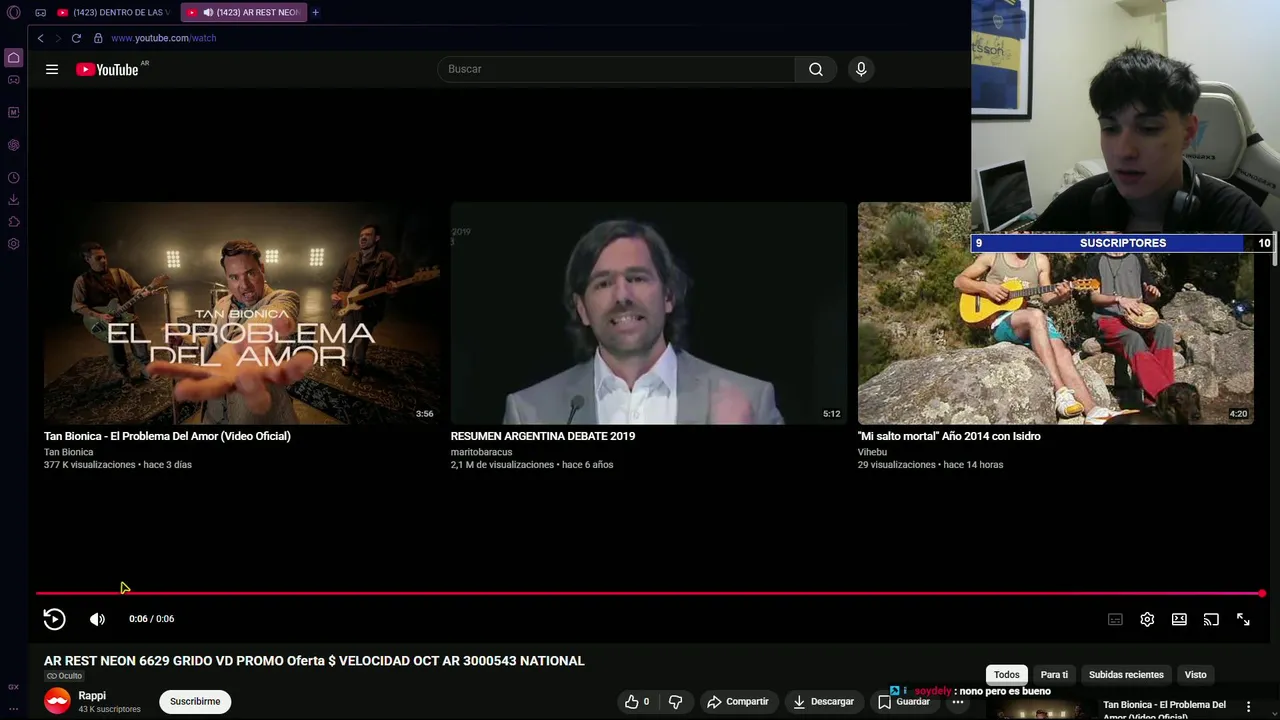Open the GX Corner gamepad icon in tab bar
Viewport: 1280px width, 720px height.
[40, 12]
